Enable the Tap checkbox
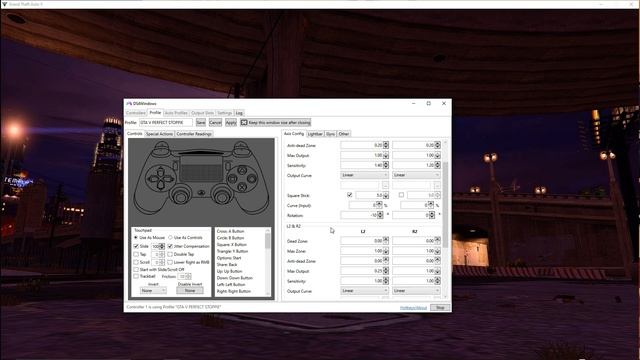 (136, 254)
